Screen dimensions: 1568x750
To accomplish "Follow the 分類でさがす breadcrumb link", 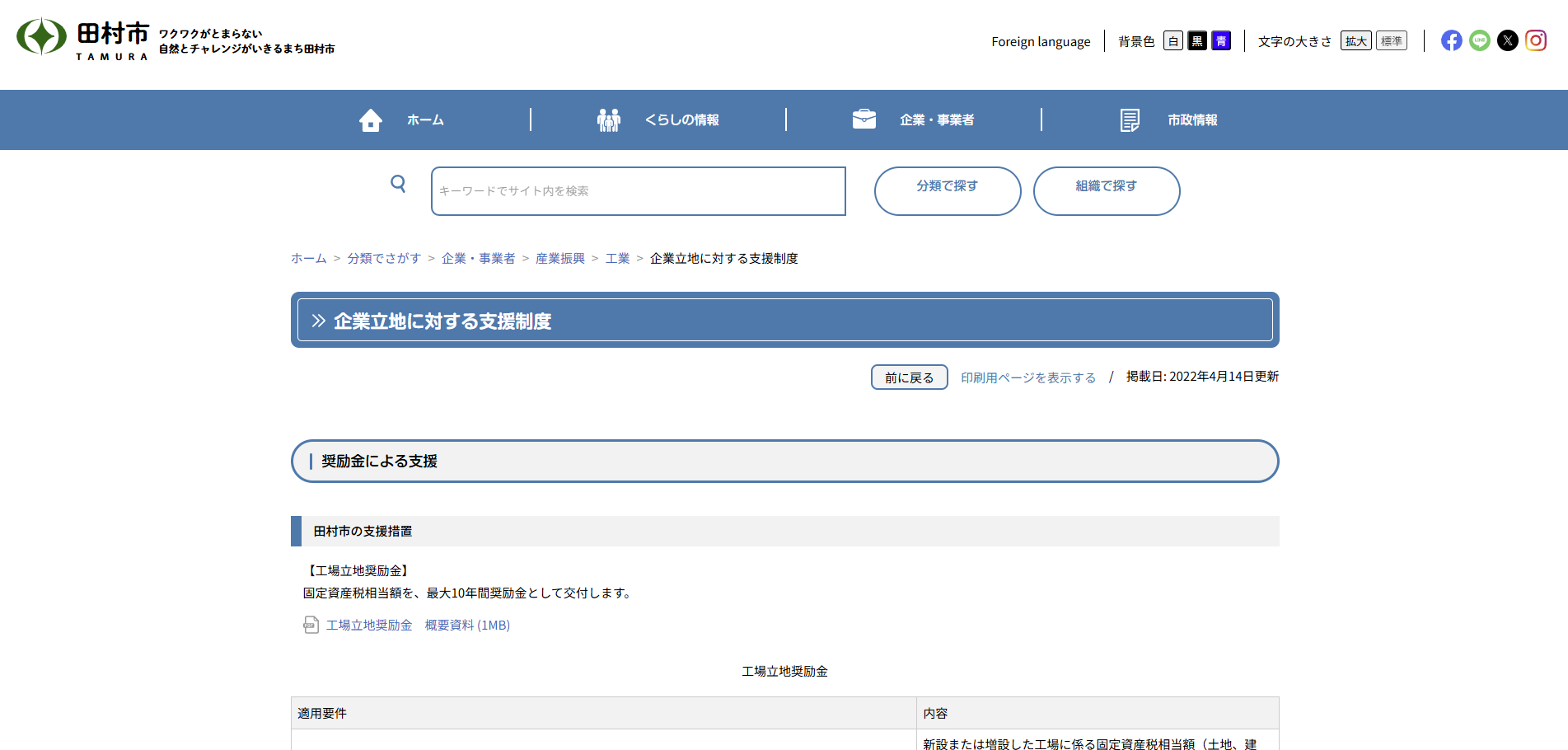I will (x=384, y=259).
